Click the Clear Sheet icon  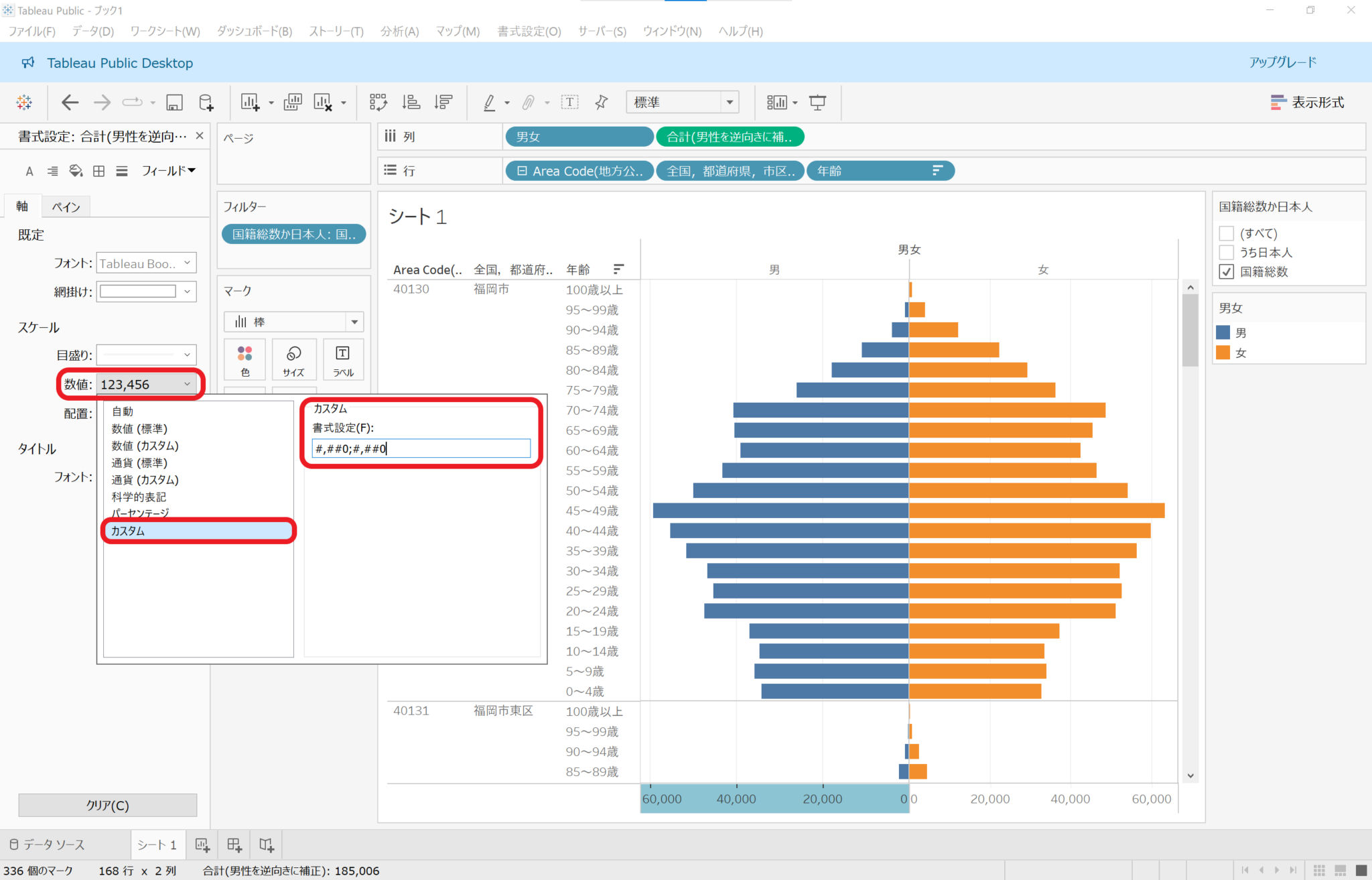point(323,102)
